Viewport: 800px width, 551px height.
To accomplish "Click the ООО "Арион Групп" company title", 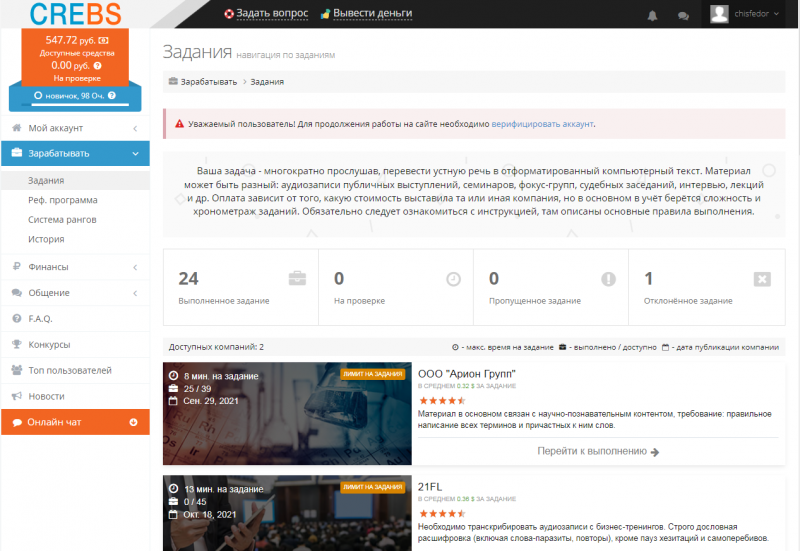I will tap(467, 374).
